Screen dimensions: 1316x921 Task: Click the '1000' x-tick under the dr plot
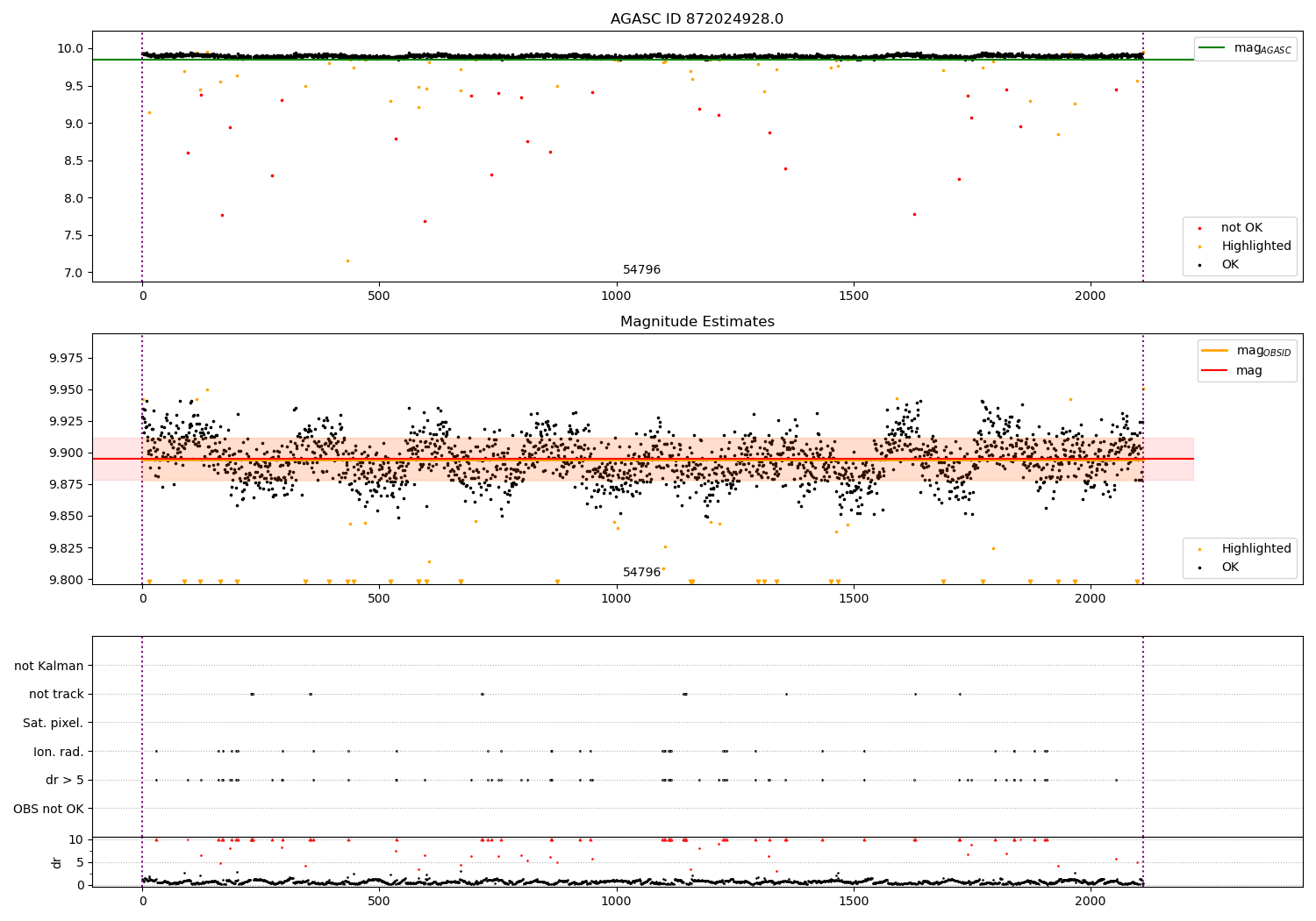pyautogui.click(x=616, y=901)
